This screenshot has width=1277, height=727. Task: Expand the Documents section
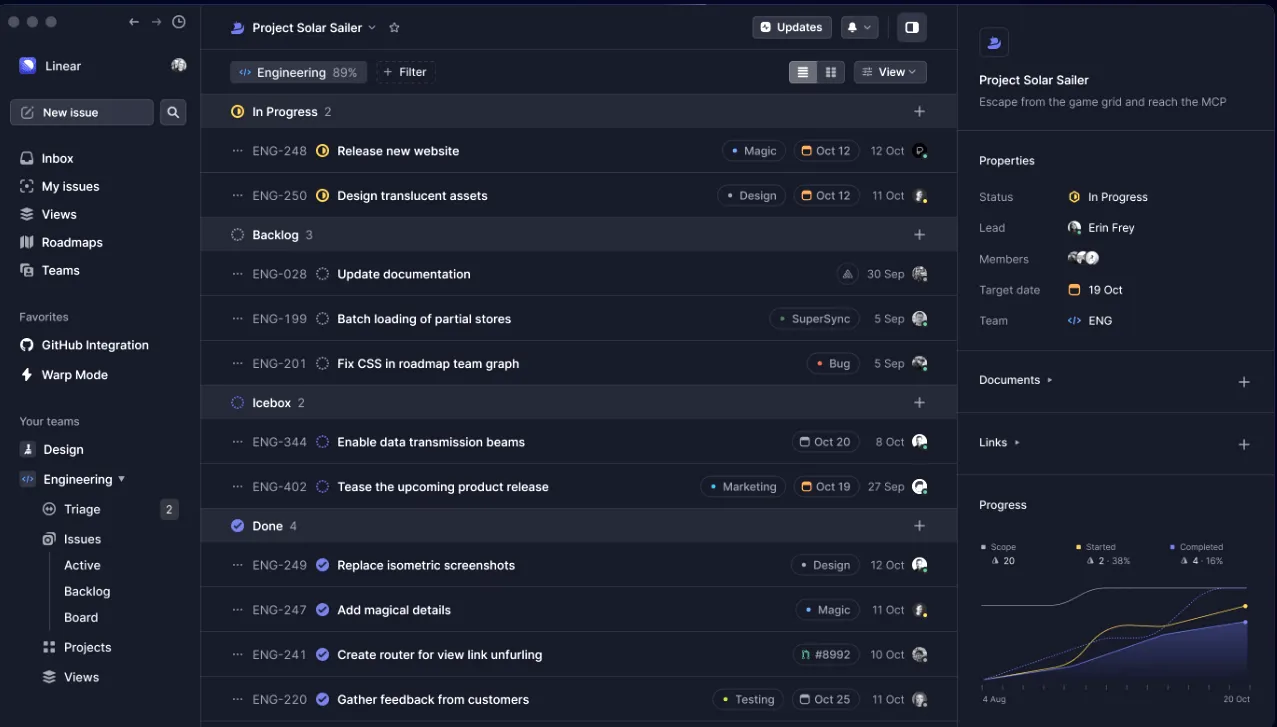(1015, 380)
